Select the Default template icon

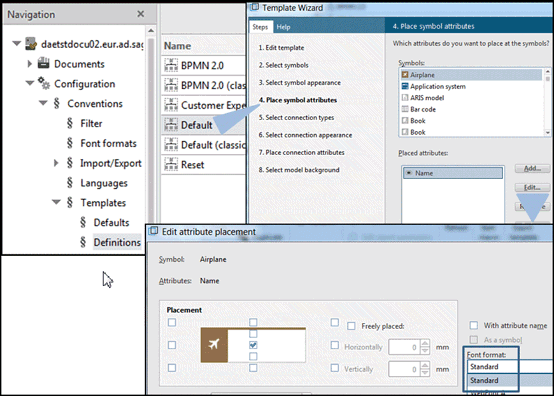pyautogui.click(x=171, y=125)
